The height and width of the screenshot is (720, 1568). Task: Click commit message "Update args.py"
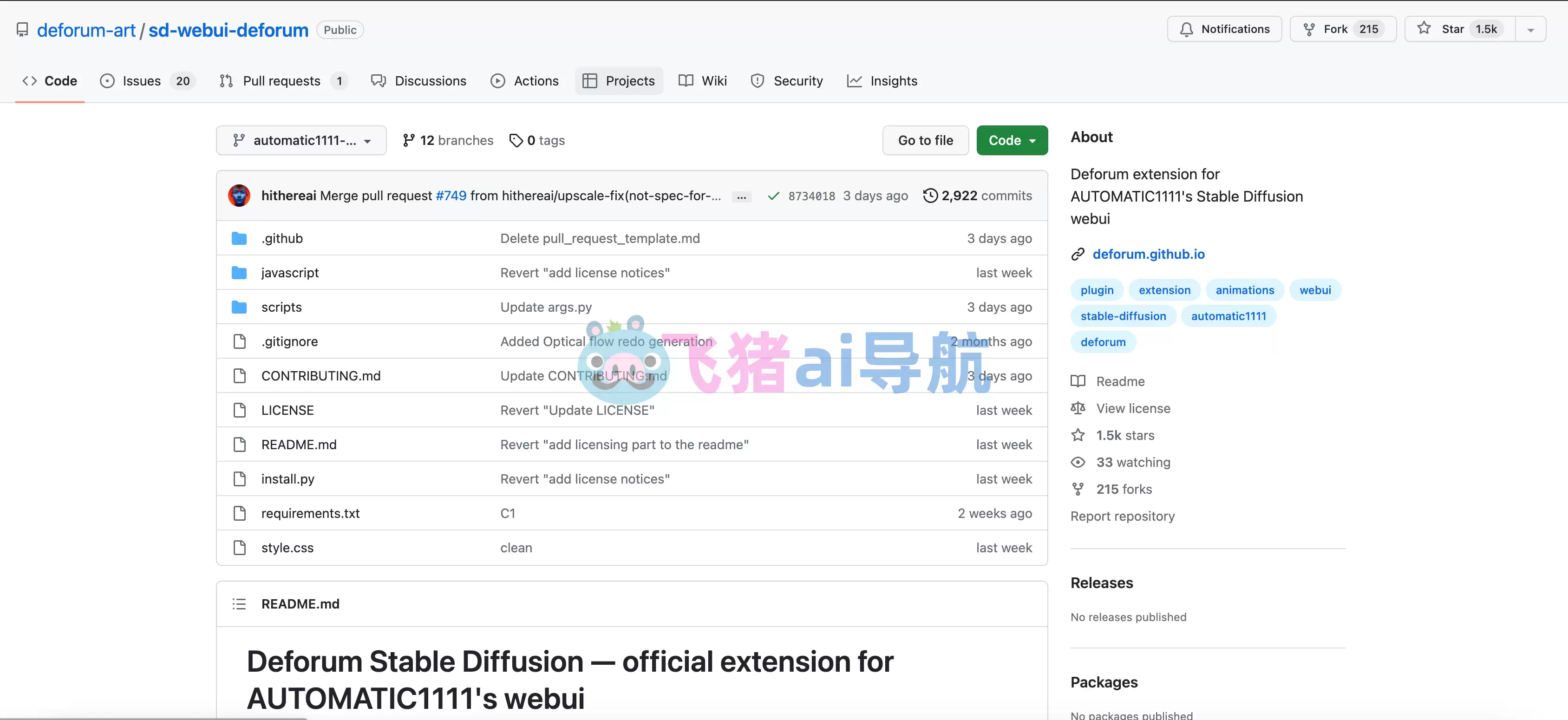click(546, 308)
